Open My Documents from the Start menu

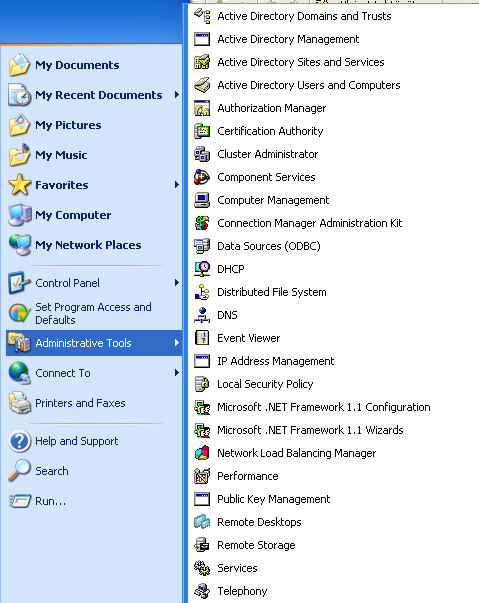tap(94, 65)
